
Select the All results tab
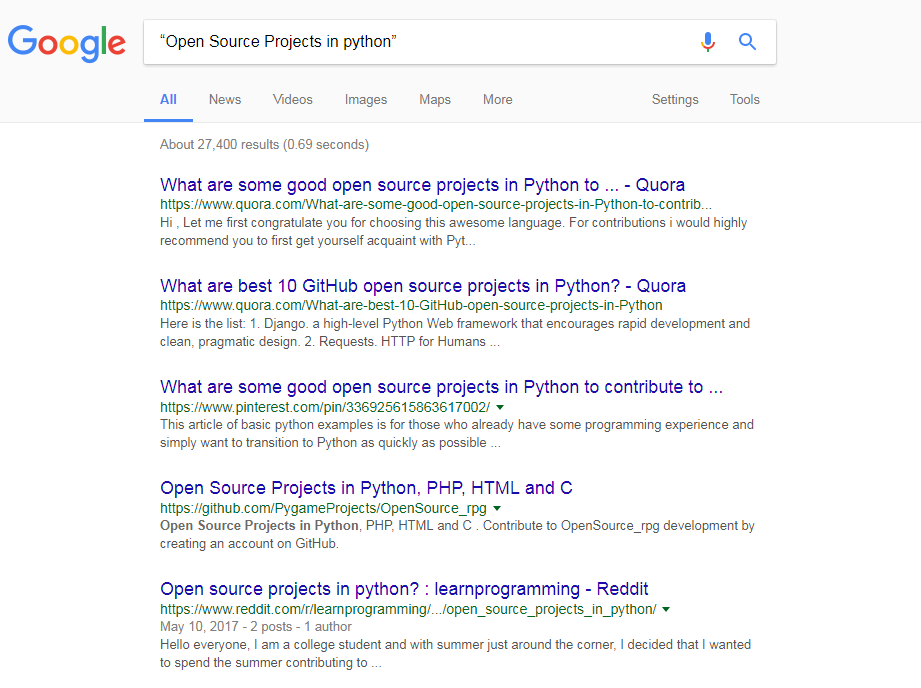168,100
